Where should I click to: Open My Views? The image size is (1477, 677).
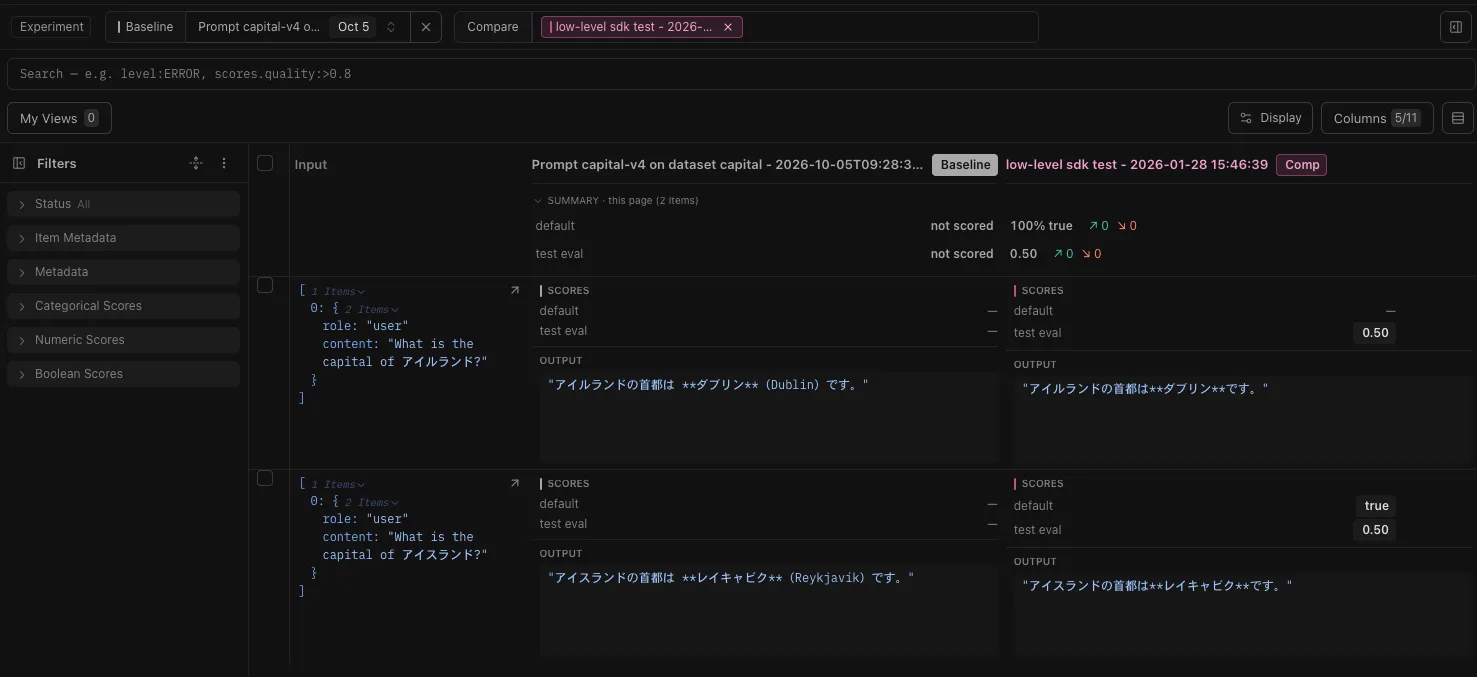tap(59, 118)
